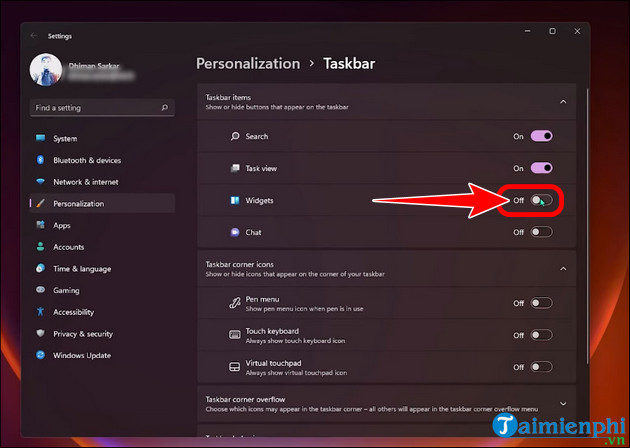This screenshot has height=448, width=630.
Task: Click the Taskbar corner icons heading
Action: click(239, 264)
